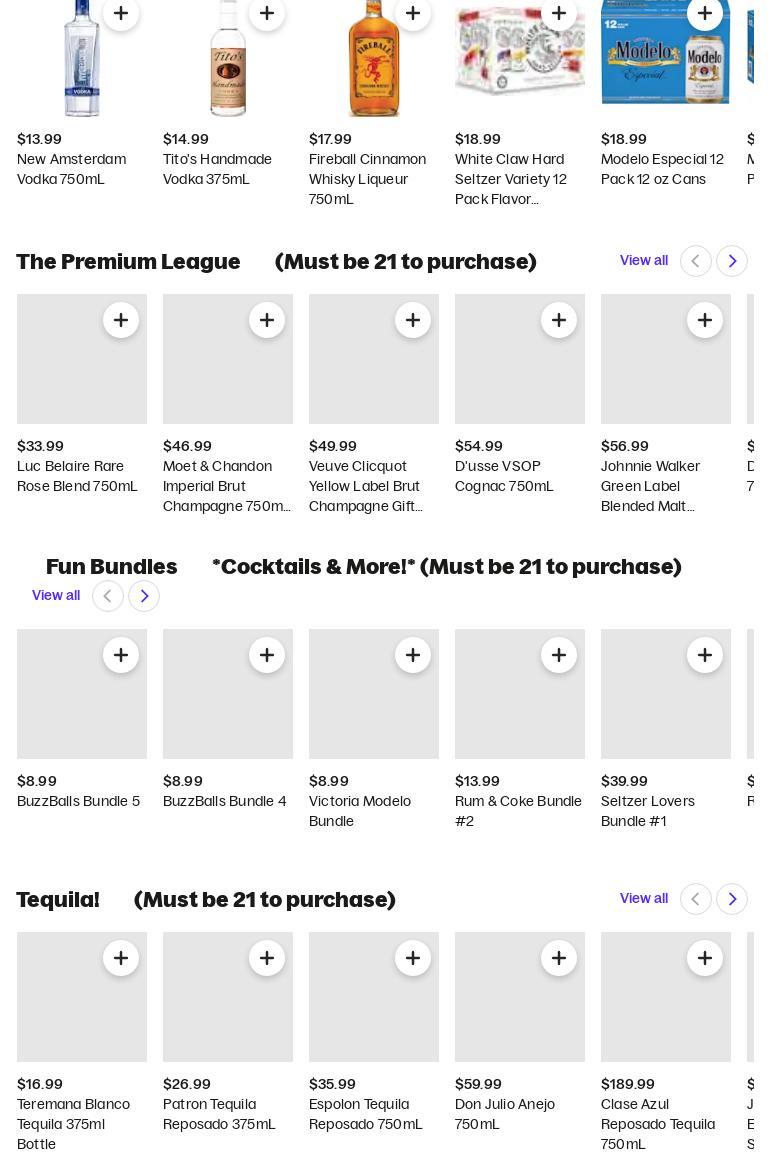This screenshot has width=770, height=1156.
Task: Add Modelo Especial 12 Pack to cart
Action: tap(705, 13)
